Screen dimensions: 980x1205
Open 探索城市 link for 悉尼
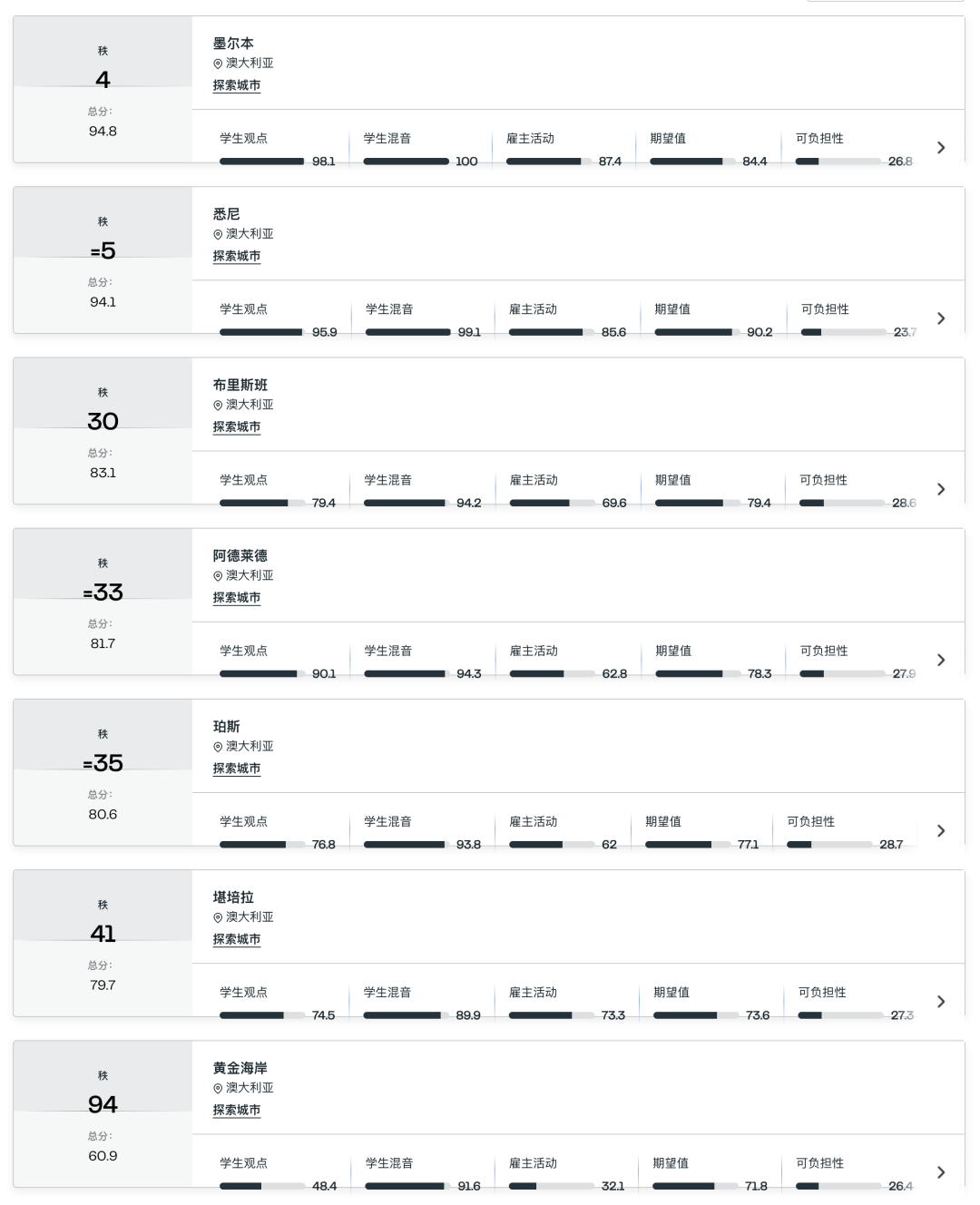click(237, 256)
